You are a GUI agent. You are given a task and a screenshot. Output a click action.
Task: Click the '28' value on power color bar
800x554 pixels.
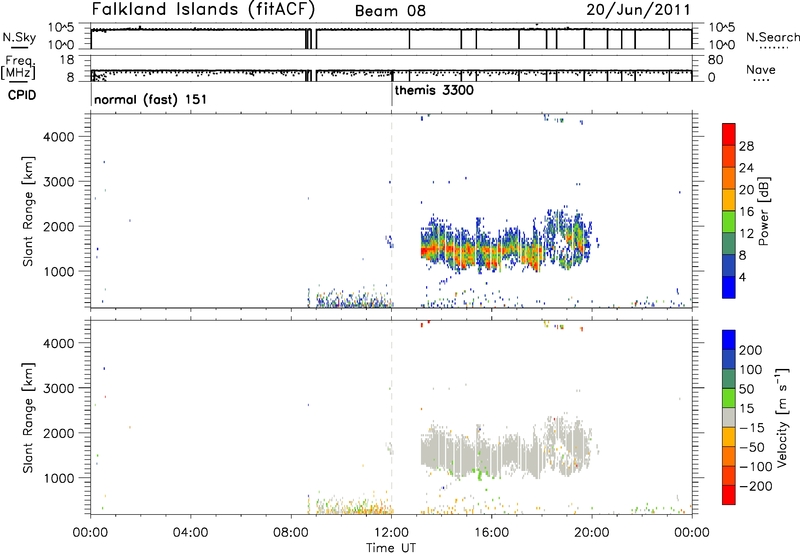click(746, 146)
